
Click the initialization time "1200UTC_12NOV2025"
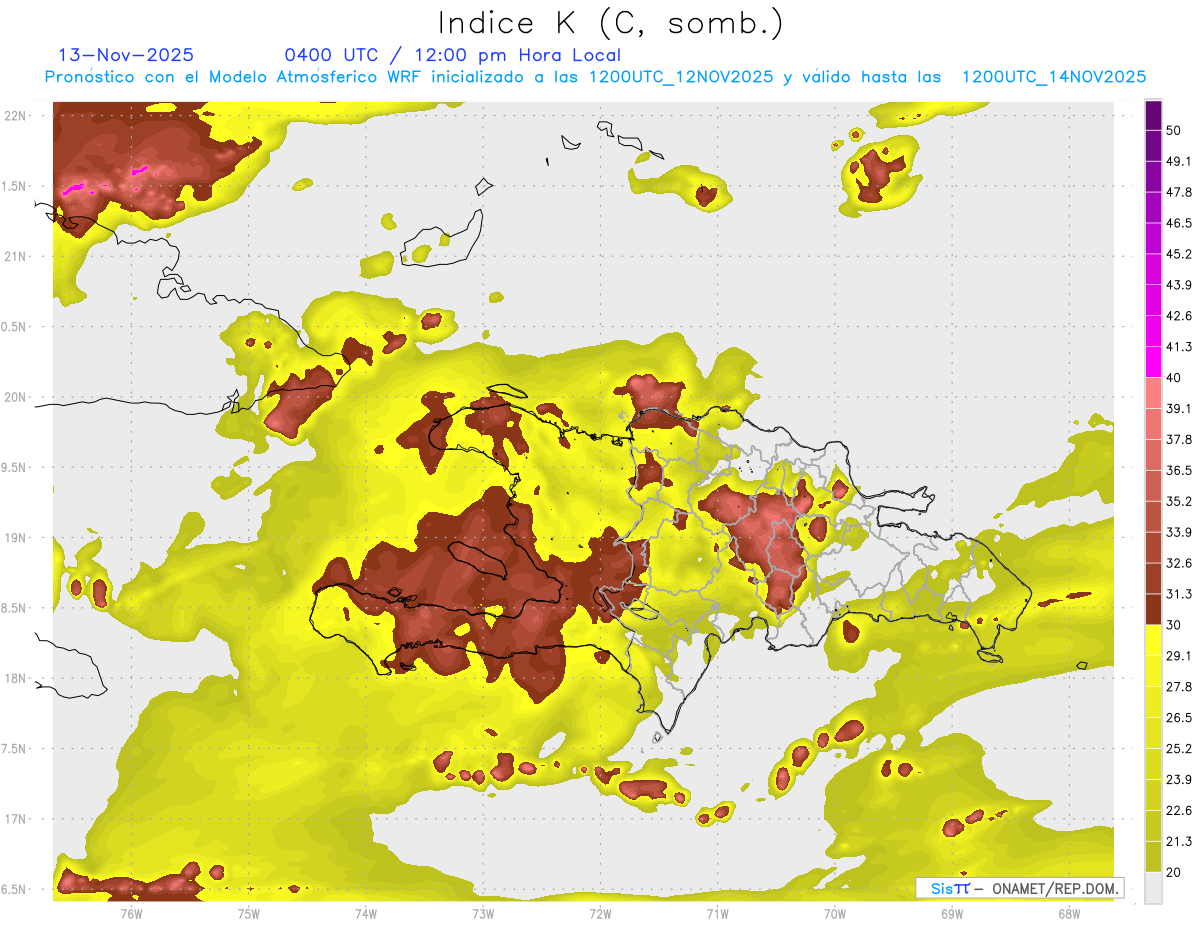click(x=680, y=77)
